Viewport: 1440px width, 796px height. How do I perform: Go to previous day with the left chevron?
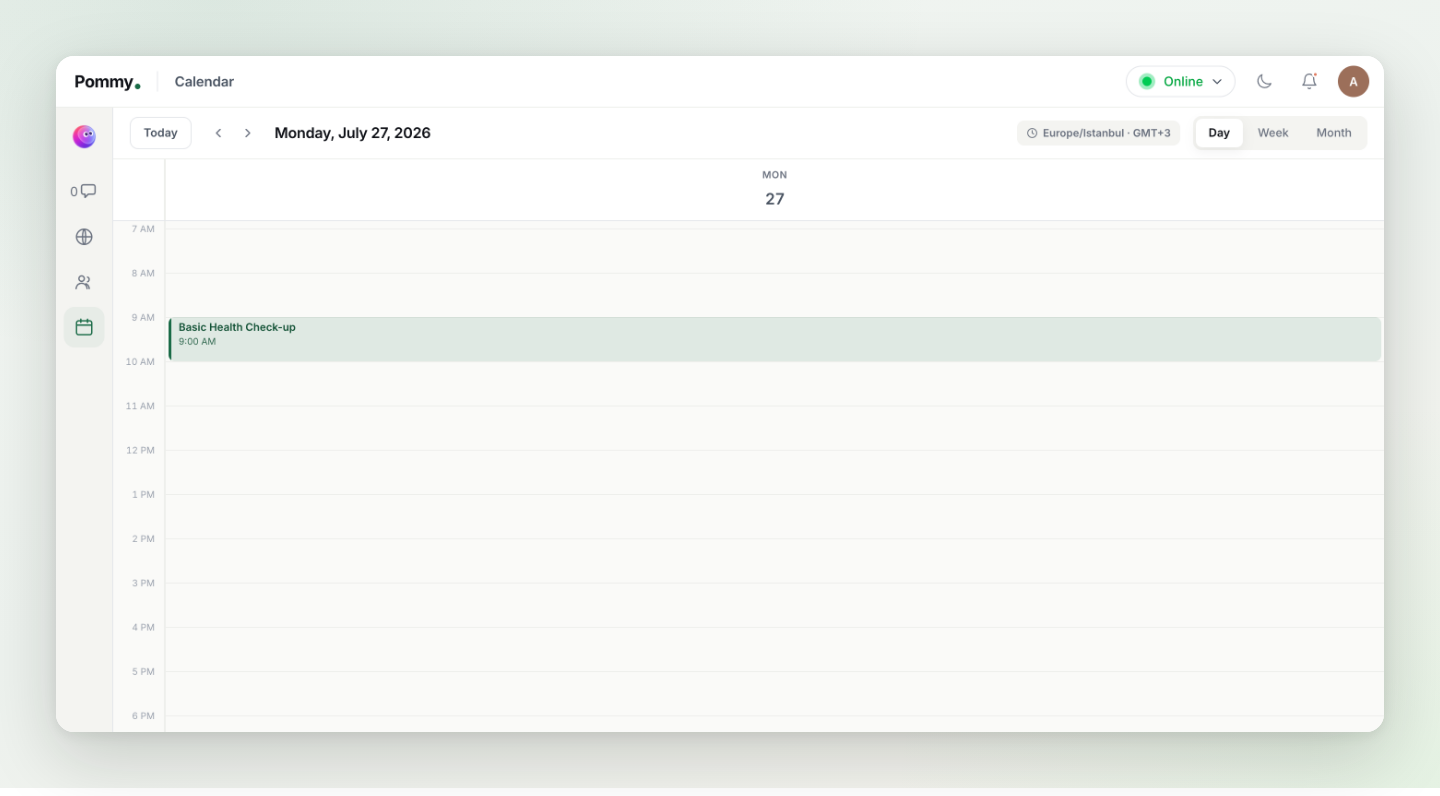(218, 133)
